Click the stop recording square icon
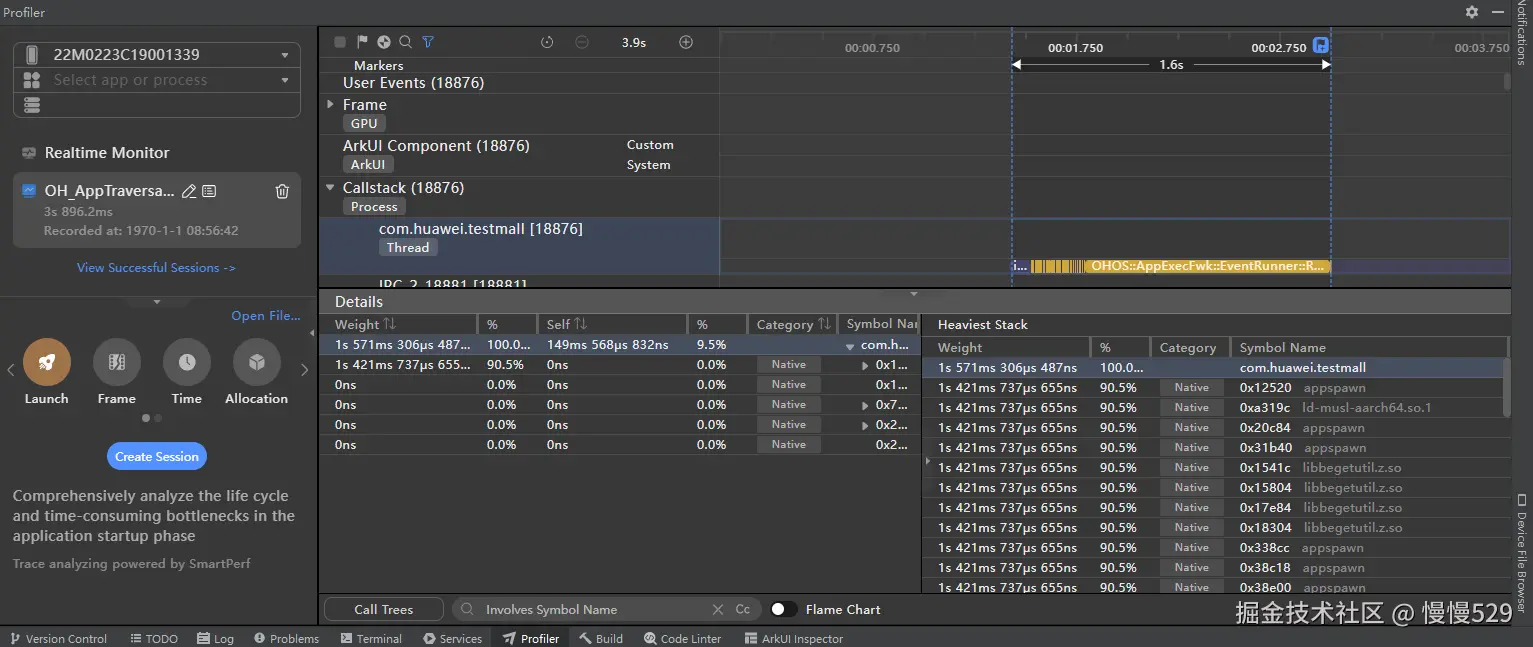 point(340,42)
